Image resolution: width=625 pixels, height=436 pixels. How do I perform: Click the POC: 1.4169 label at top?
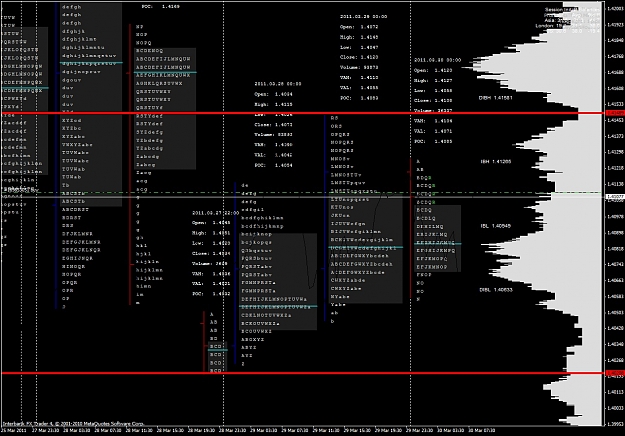click(161, 7)
